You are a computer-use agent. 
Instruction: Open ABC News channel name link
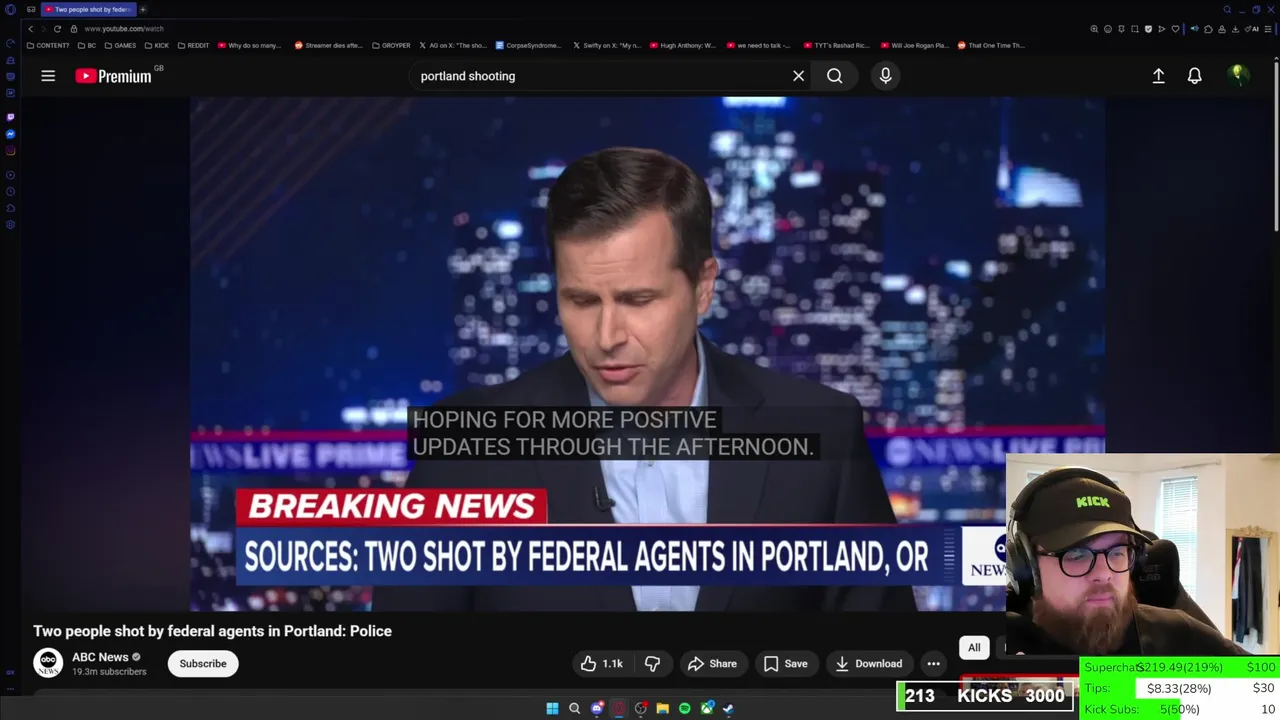coord(100,657)
